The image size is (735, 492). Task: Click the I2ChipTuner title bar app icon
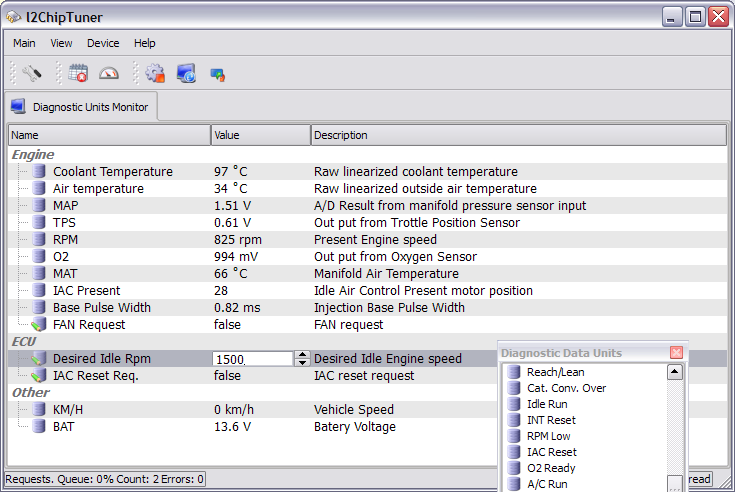(x=14, y=17)
